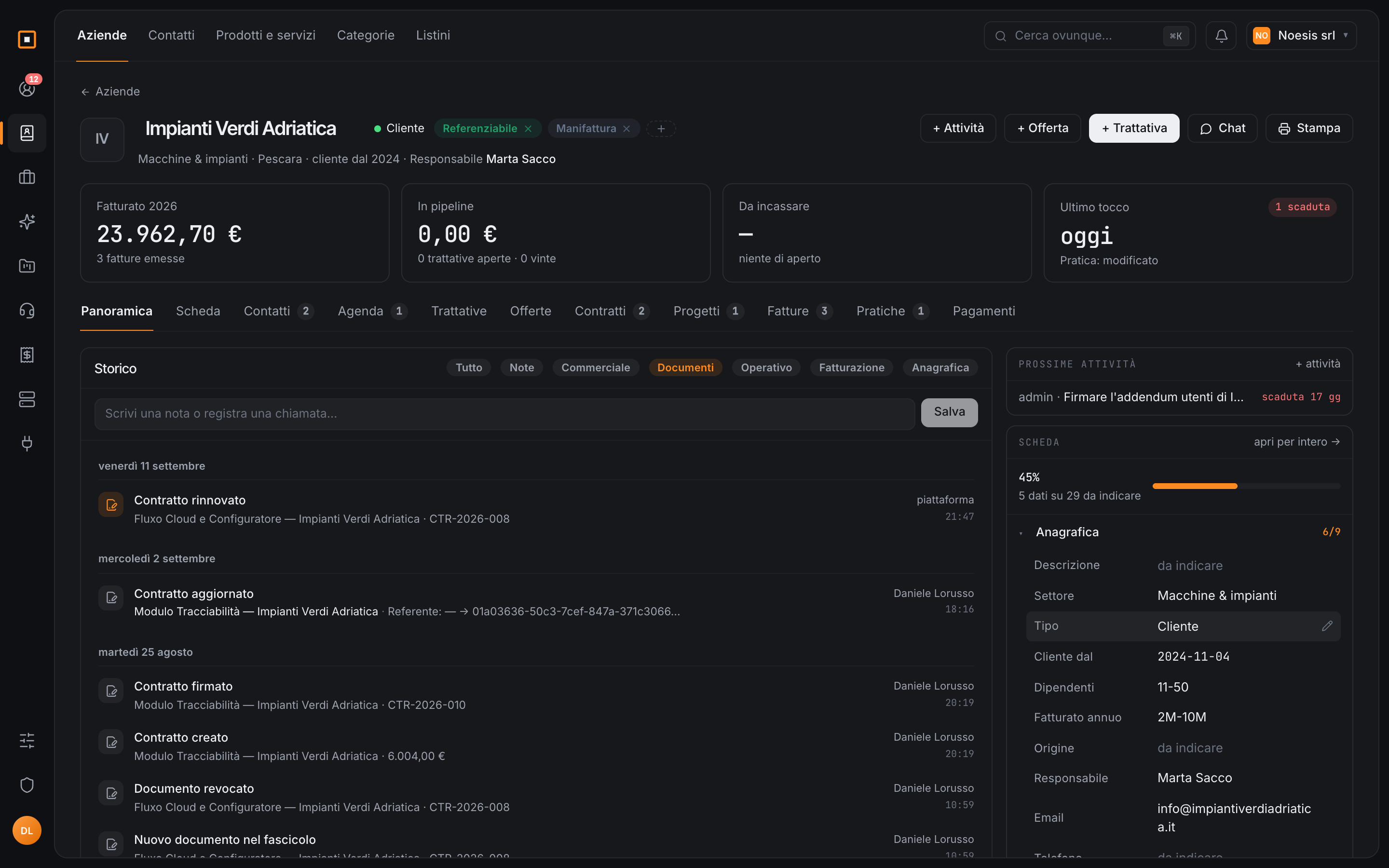Open the invoice dollar icon in sidebar
The height and width of the screenshot is (868, 1389).
(x=27, y=355)
